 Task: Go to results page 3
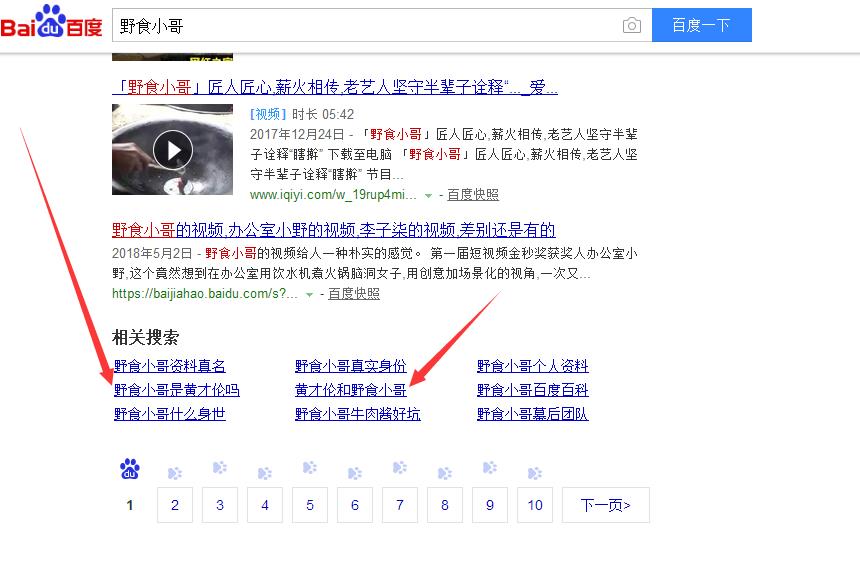[x=220, y=505]
